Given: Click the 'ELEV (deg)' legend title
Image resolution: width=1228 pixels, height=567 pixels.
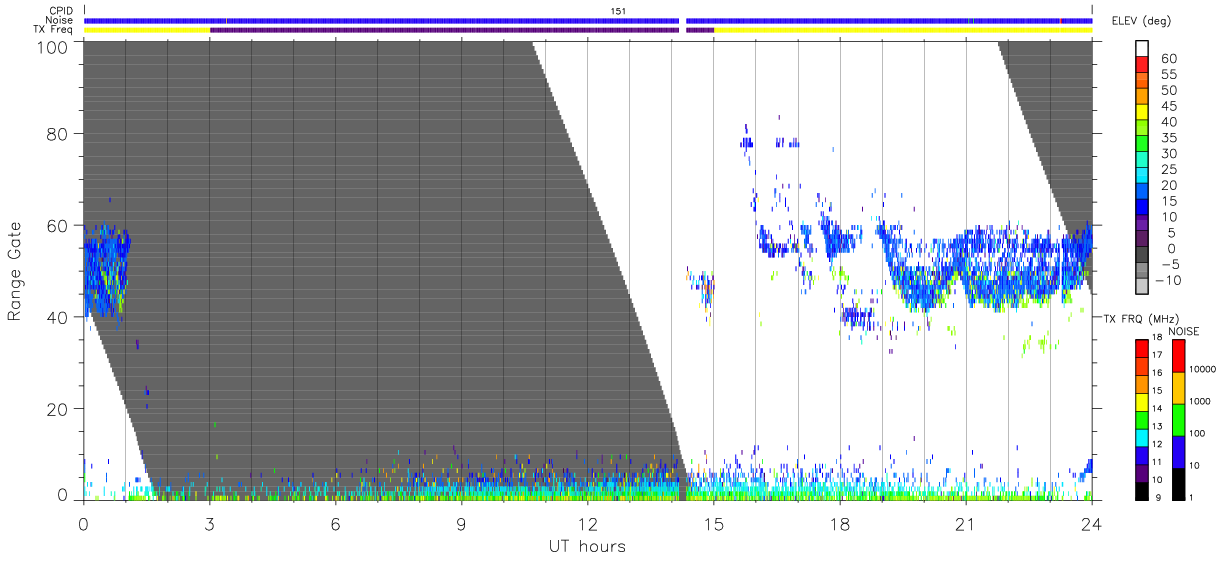Looking at the screenshot, I should click(x=1141, y=21).
